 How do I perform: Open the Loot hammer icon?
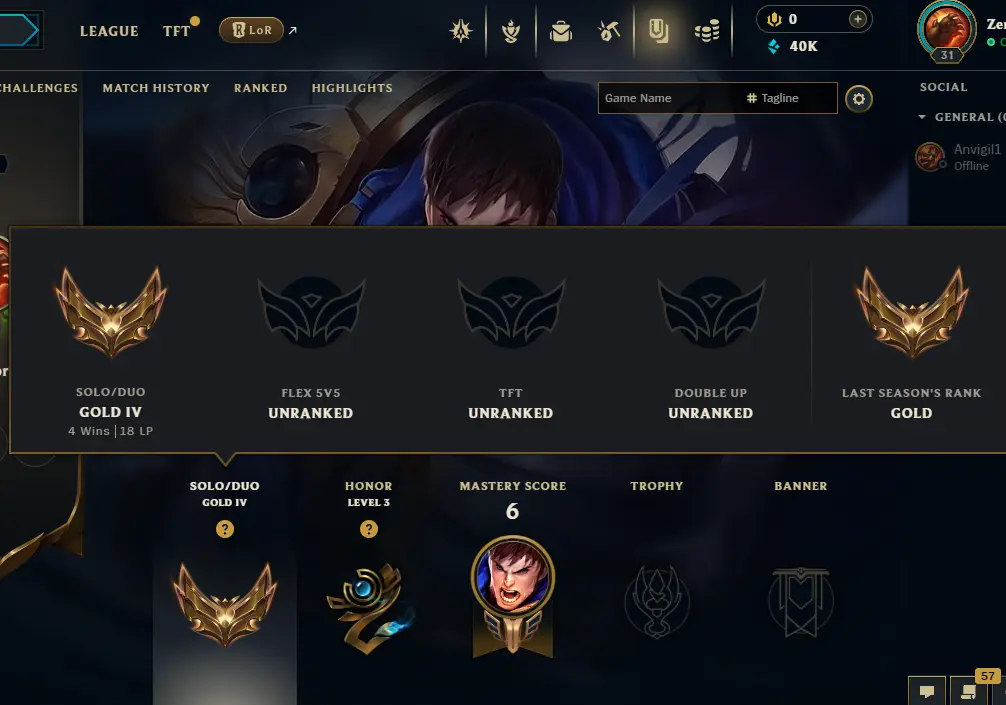pos(609,30)
